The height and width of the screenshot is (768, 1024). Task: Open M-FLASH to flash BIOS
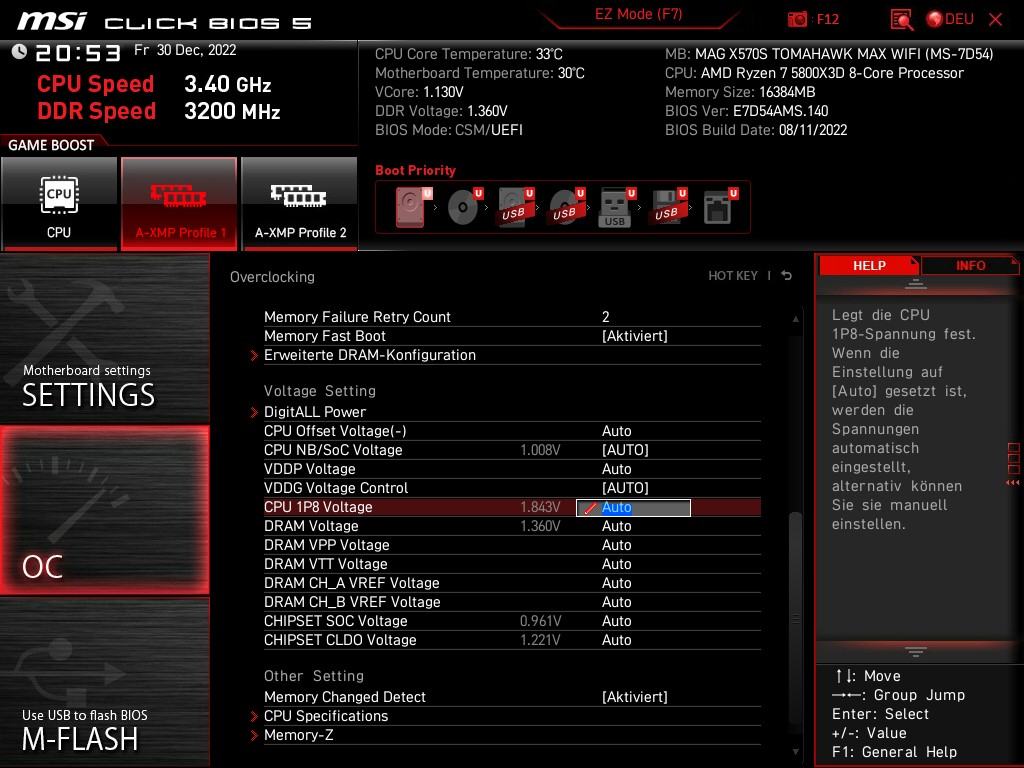(x=104, y=683)
